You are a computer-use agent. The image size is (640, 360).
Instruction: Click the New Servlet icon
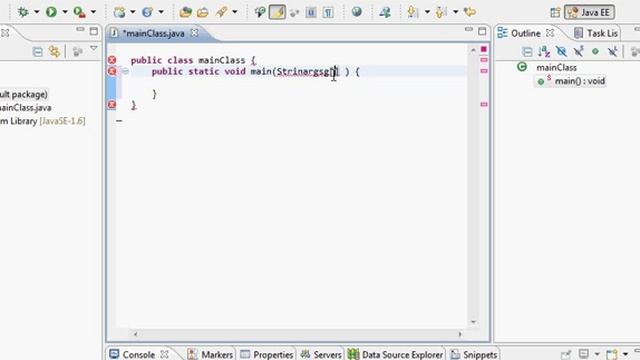tap(147, 12)
